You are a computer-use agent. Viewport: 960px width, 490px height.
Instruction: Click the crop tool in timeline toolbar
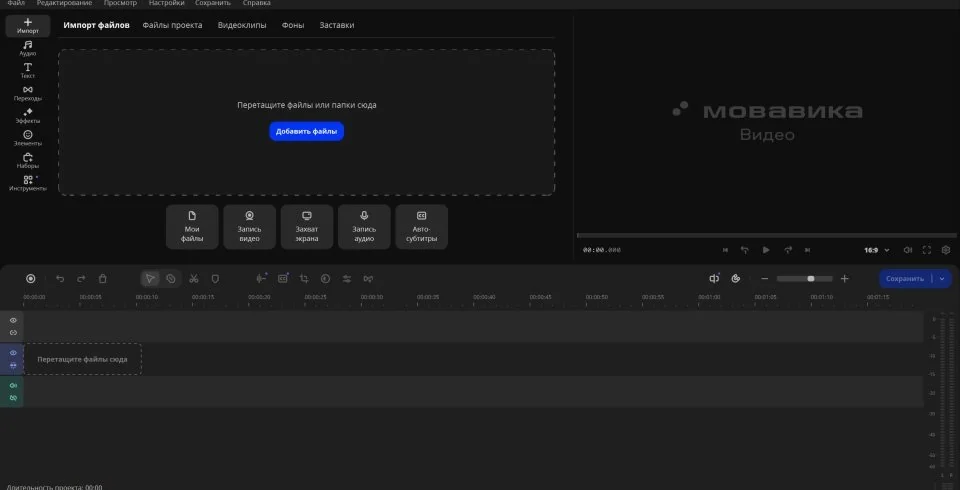[x=304, y=279]
